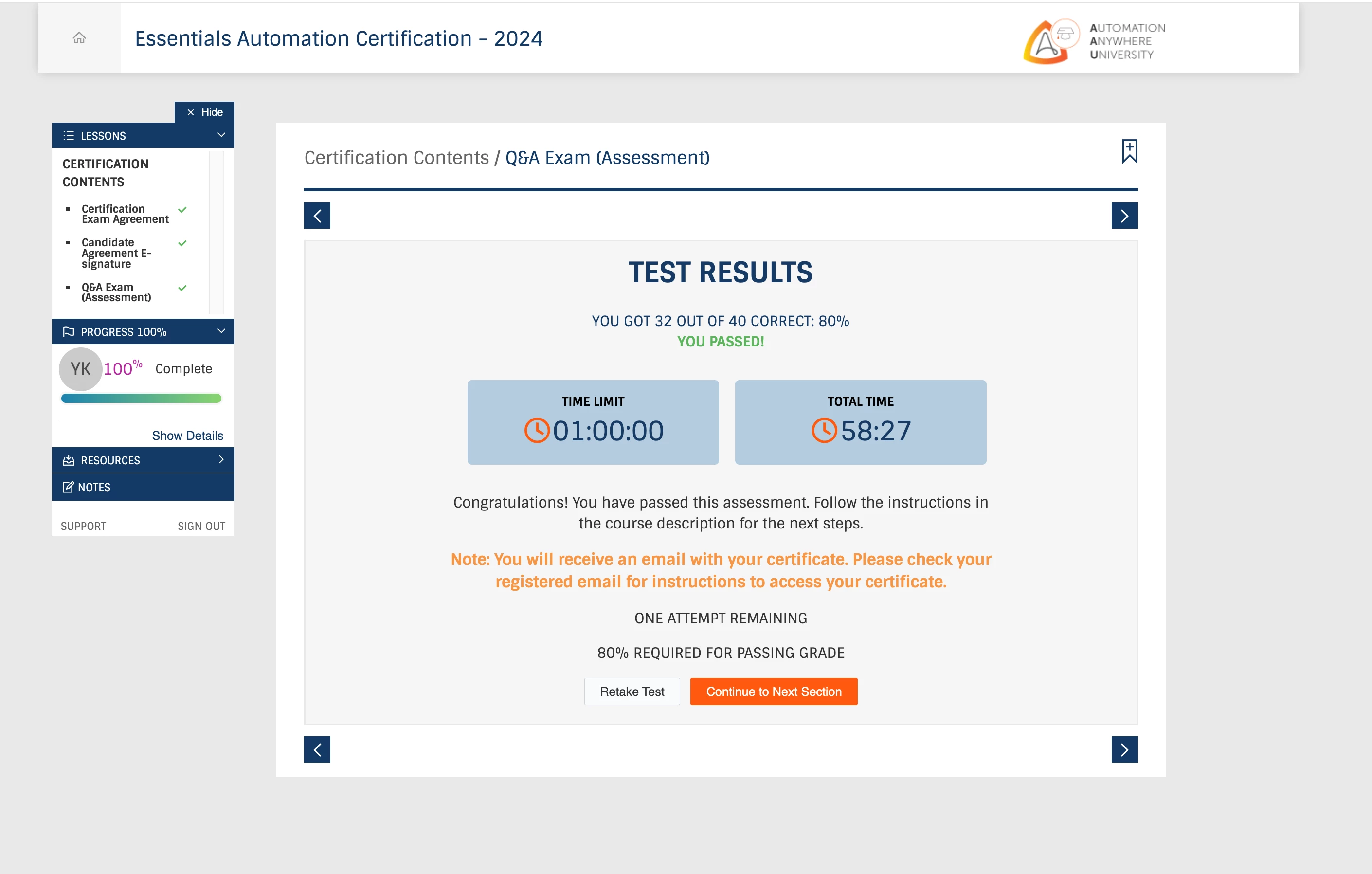Click the Retake Test button

[632, 692]
